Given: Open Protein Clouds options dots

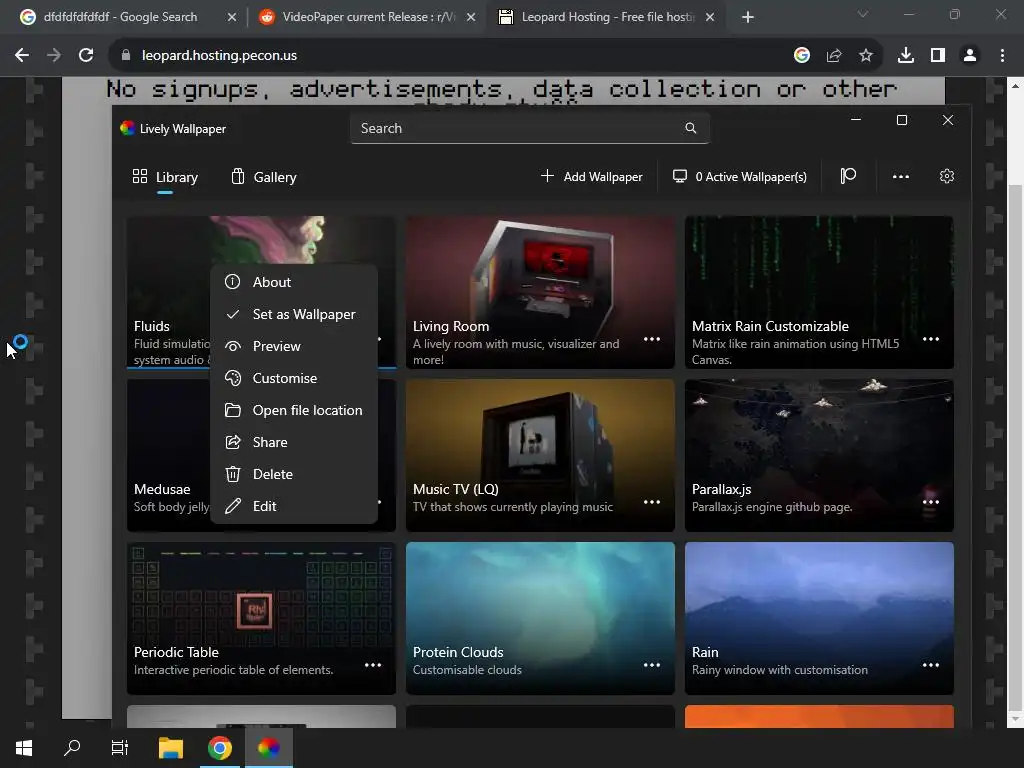Looking at the screenshot, I should (652, 665).
